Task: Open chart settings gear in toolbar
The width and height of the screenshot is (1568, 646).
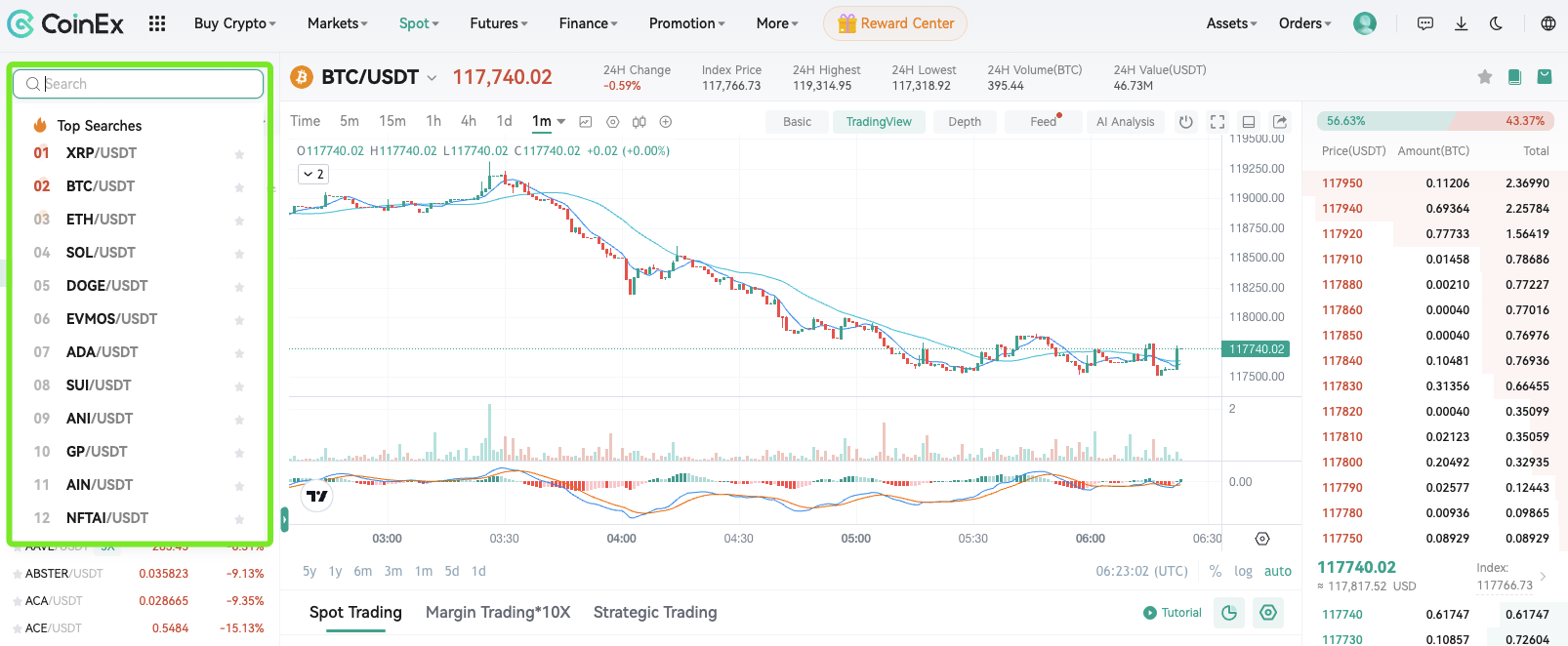Action: pyautogui.click(x=613, y=122)
